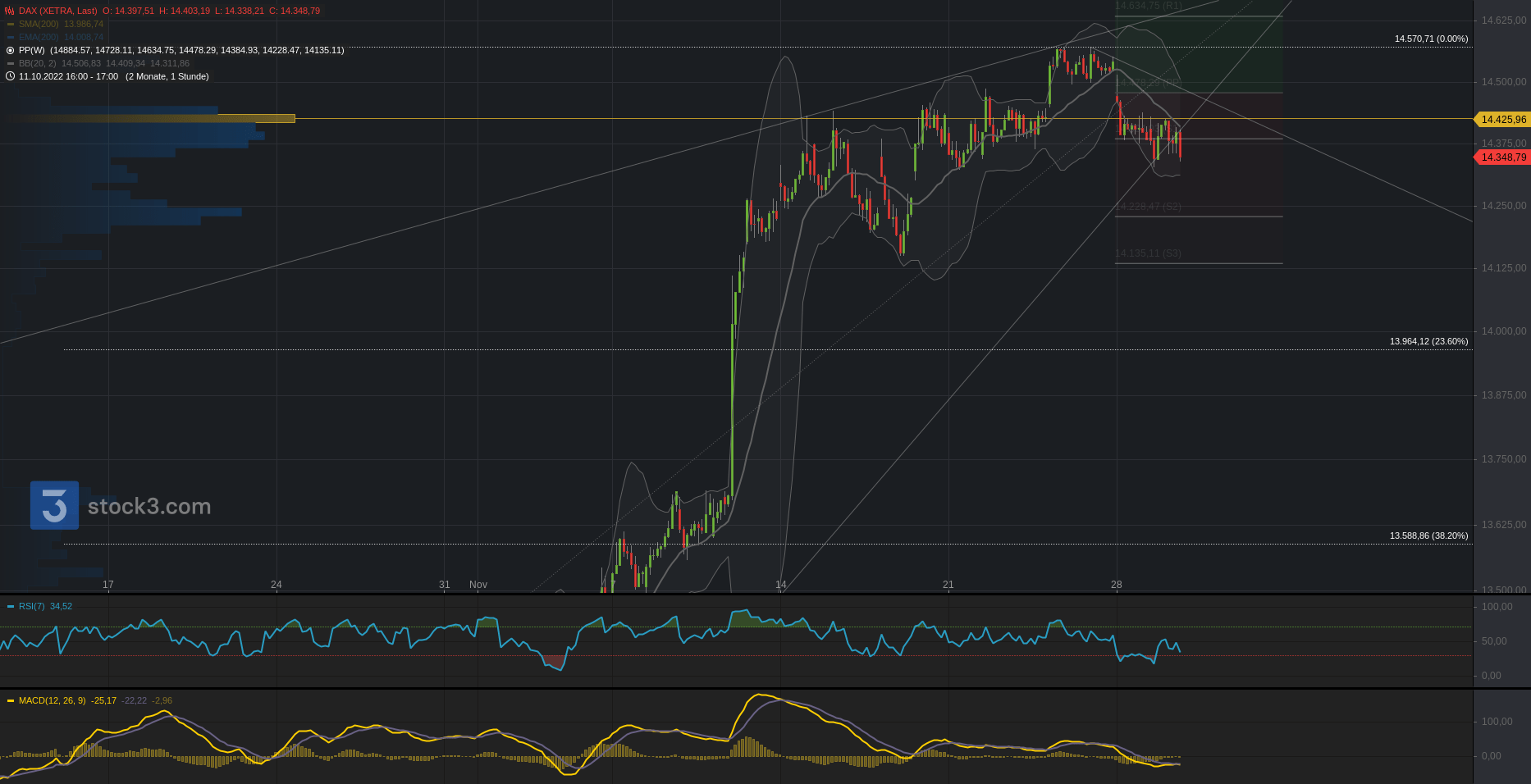Click the 13.964,12 (23.60%) Fibonacci label
Image resolution: width=1531 pixels, height=784 pixels.
click(1428, 341)
